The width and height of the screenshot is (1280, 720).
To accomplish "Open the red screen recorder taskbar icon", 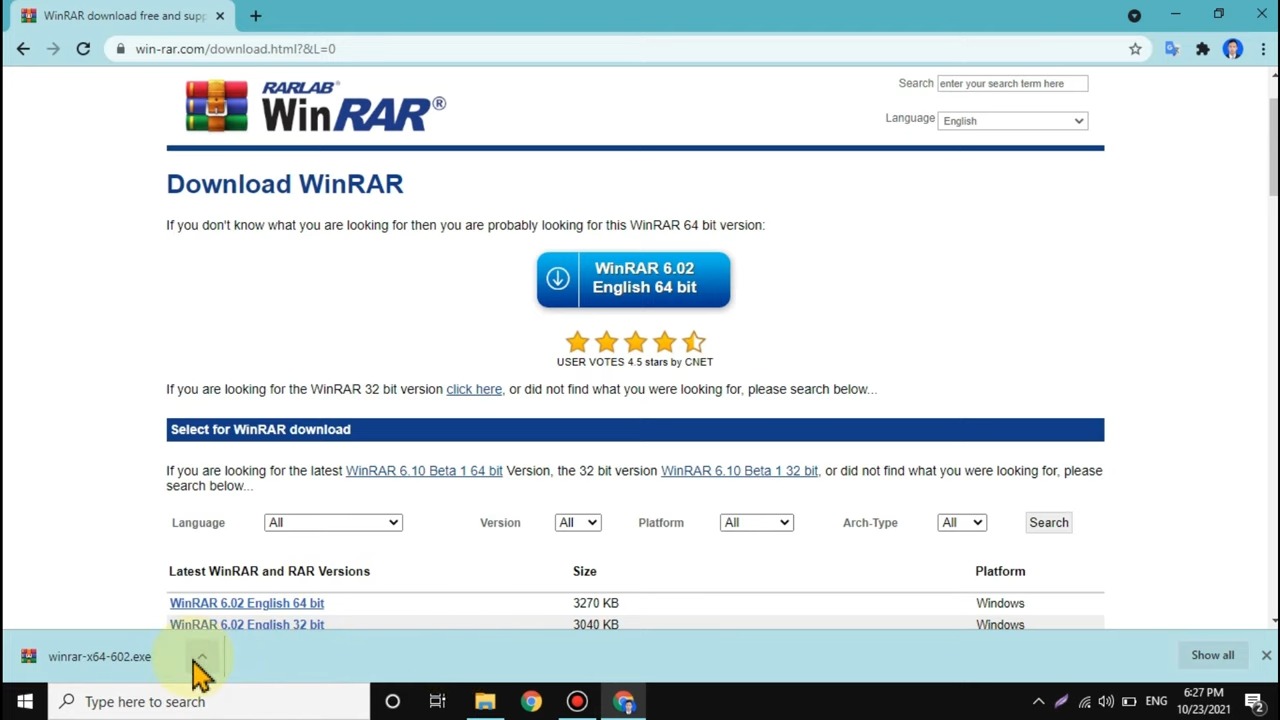I will click(x=577, y=701).
